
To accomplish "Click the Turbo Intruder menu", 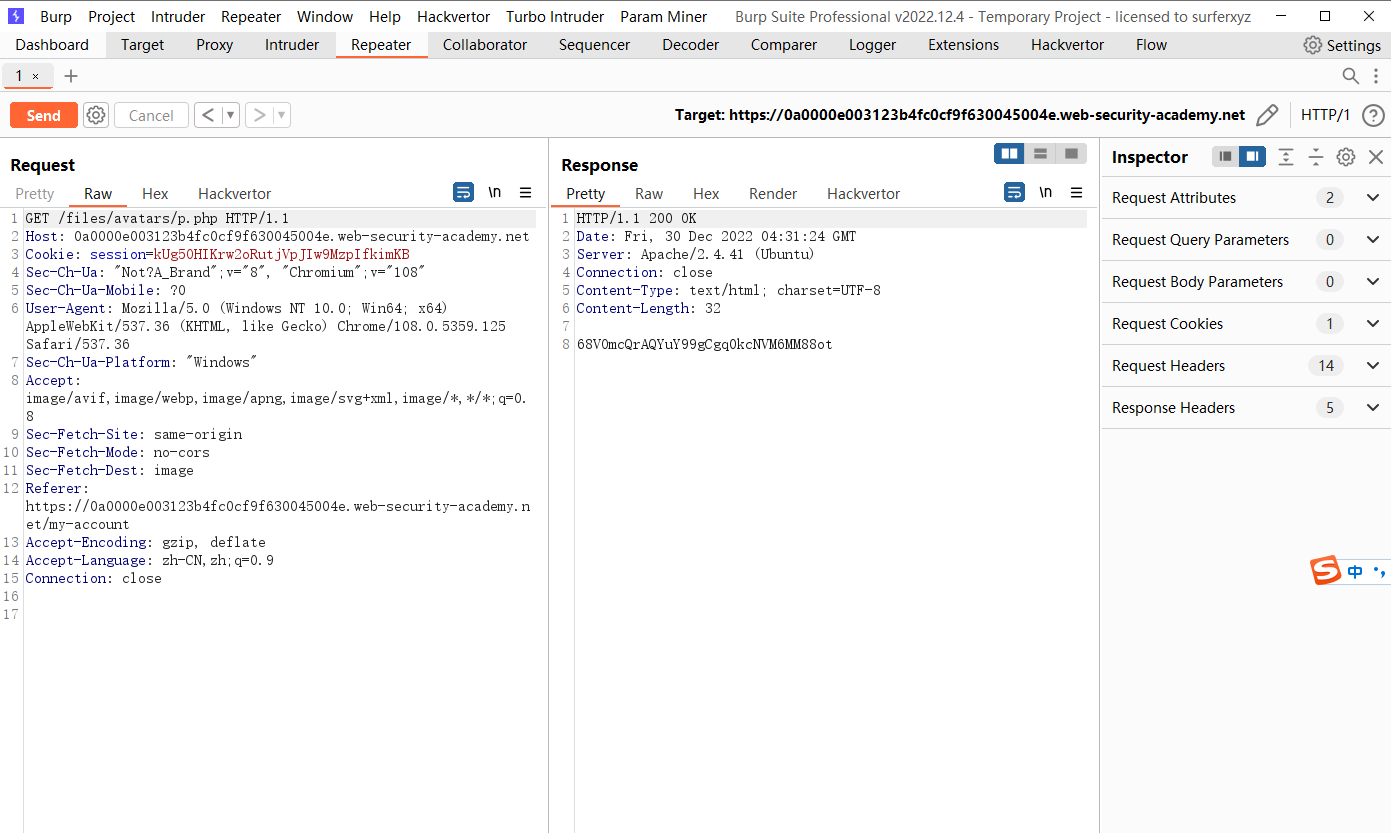I will [555, 16].
